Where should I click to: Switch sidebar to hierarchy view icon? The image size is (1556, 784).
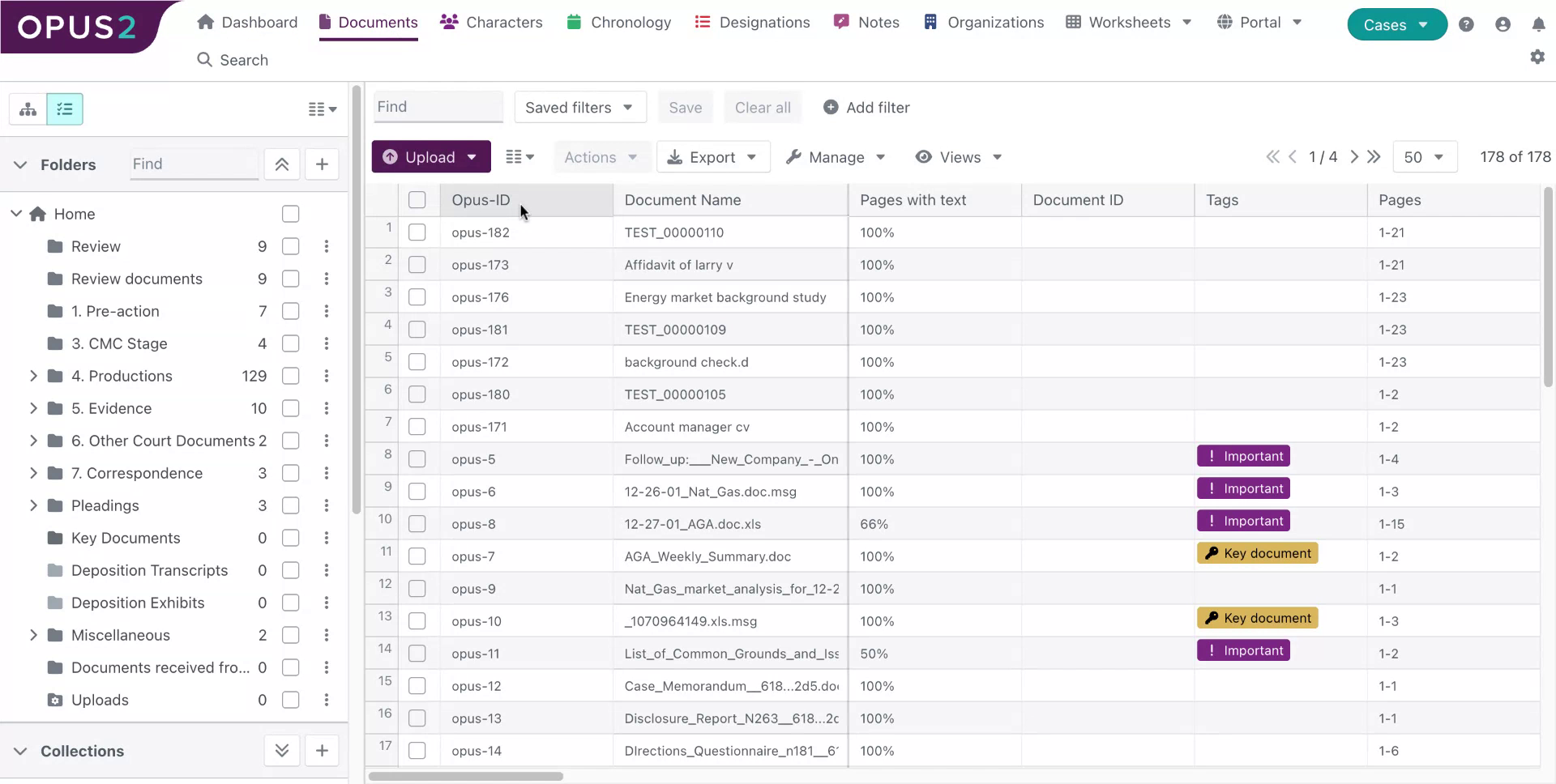click(x=27, y=109)
